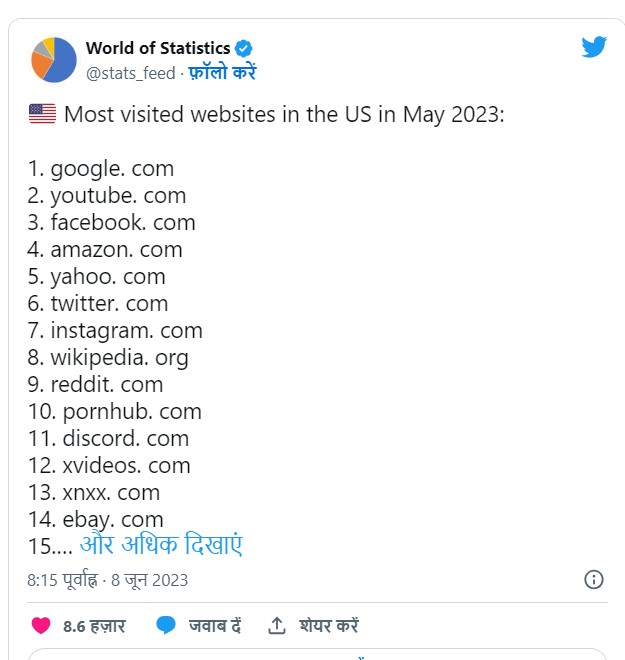Click शेयर करें share text
The image size is (625, 660).
point(329,625)
